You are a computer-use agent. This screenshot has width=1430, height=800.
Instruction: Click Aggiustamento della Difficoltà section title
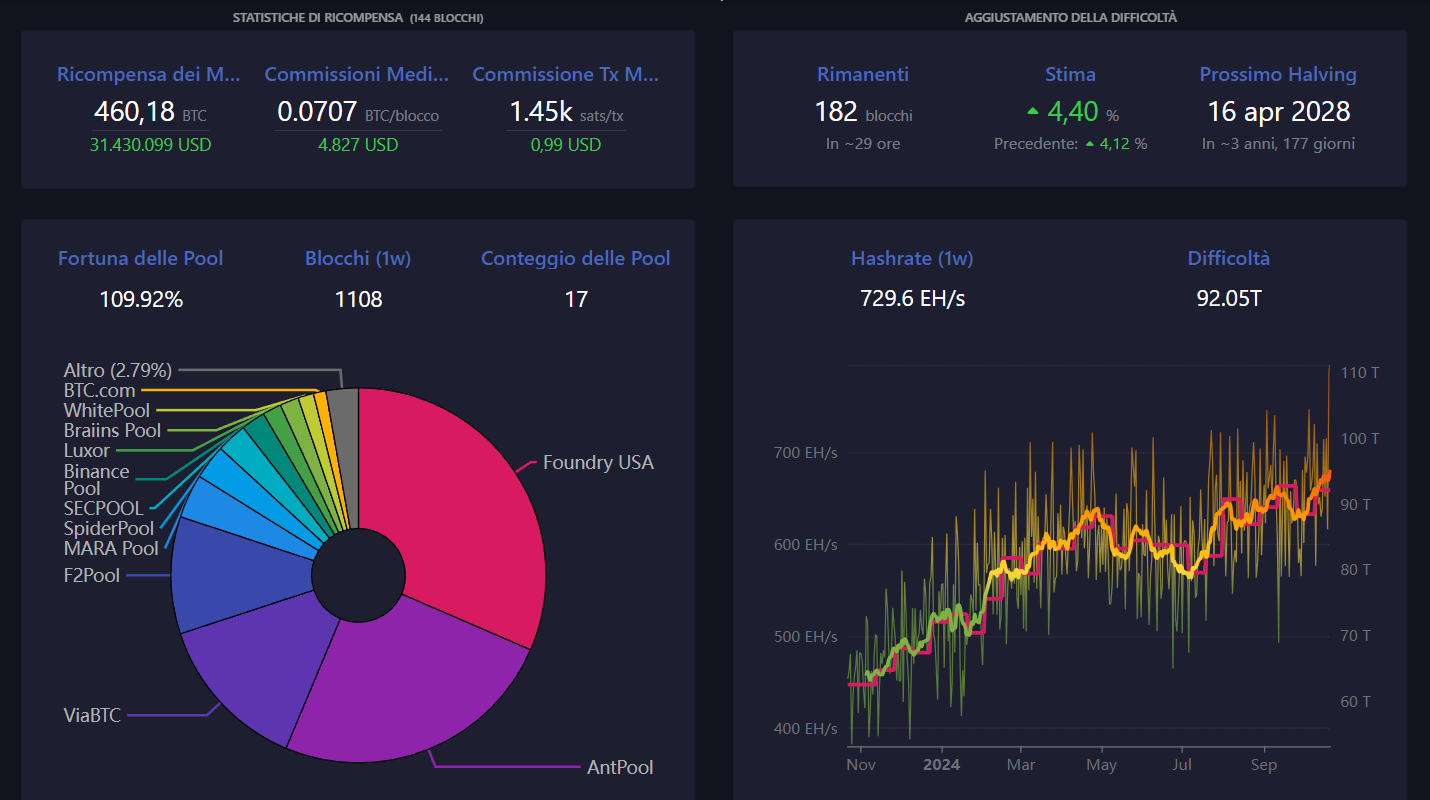click(x=1071, y=18)
